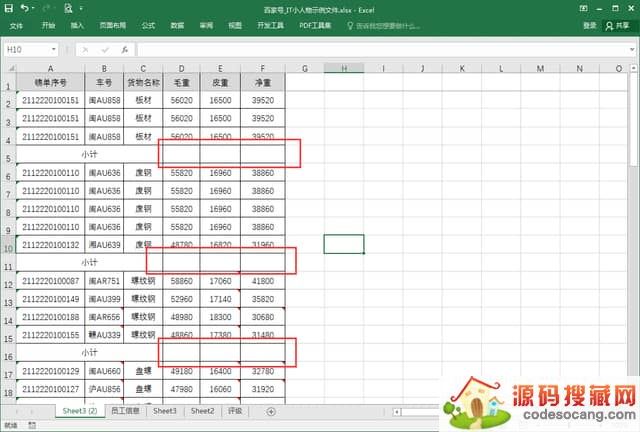Viewport: 640px width, 432px height.
Task: Open Ribbon Display Options icon
Action: 584,8
